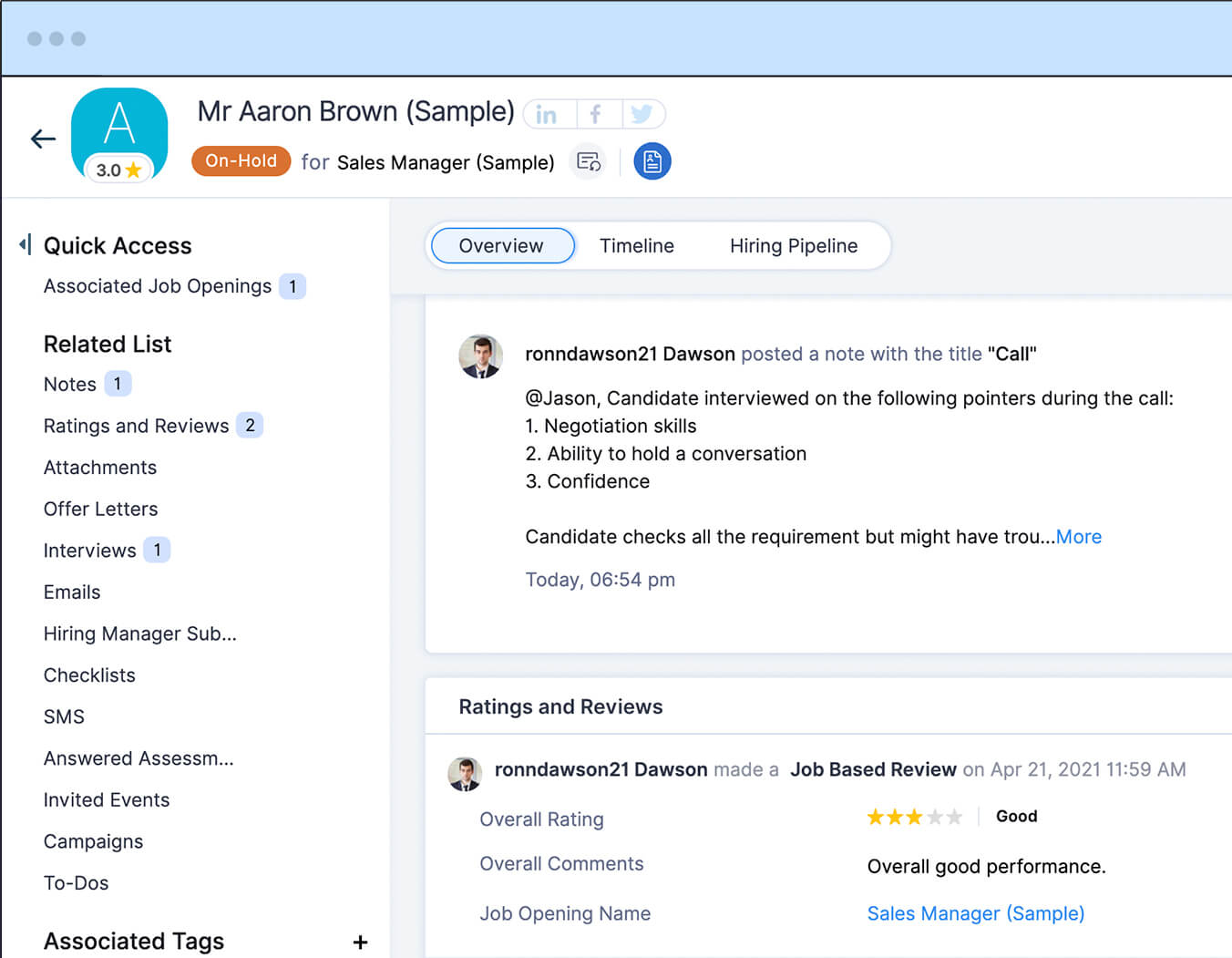This screenshot has width=1232, height=958.
Task: Open the candidate's LinkedIn profile icon
Action: (x=547, y=114)
